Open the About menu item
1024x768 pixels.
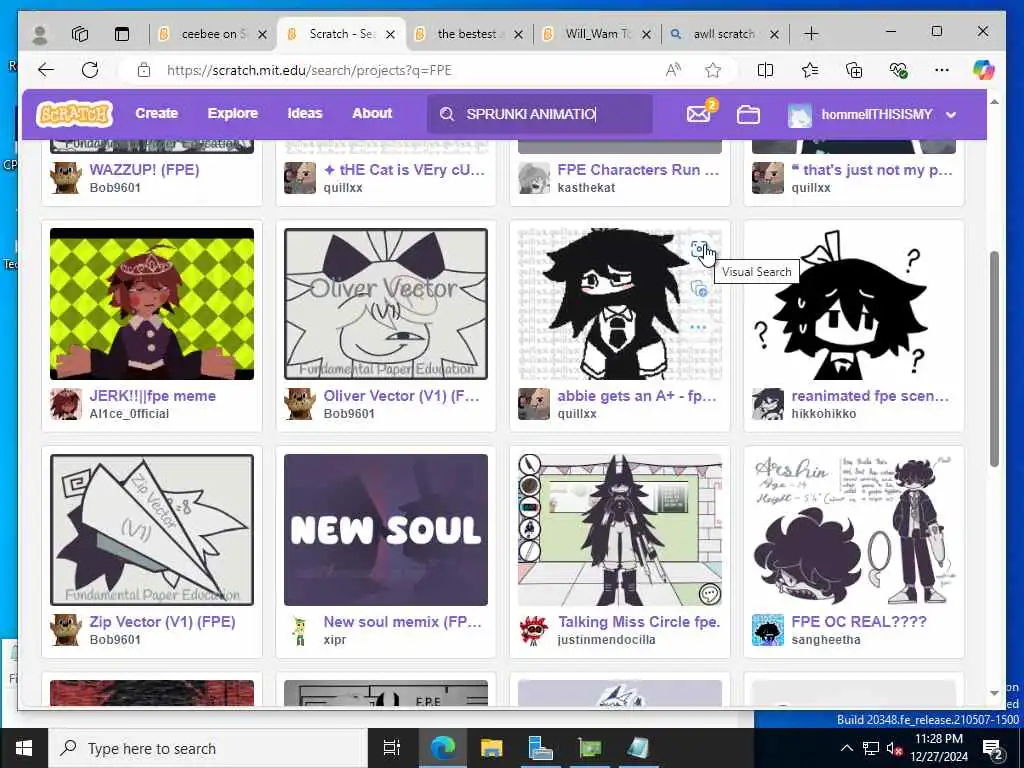(372, 114)
